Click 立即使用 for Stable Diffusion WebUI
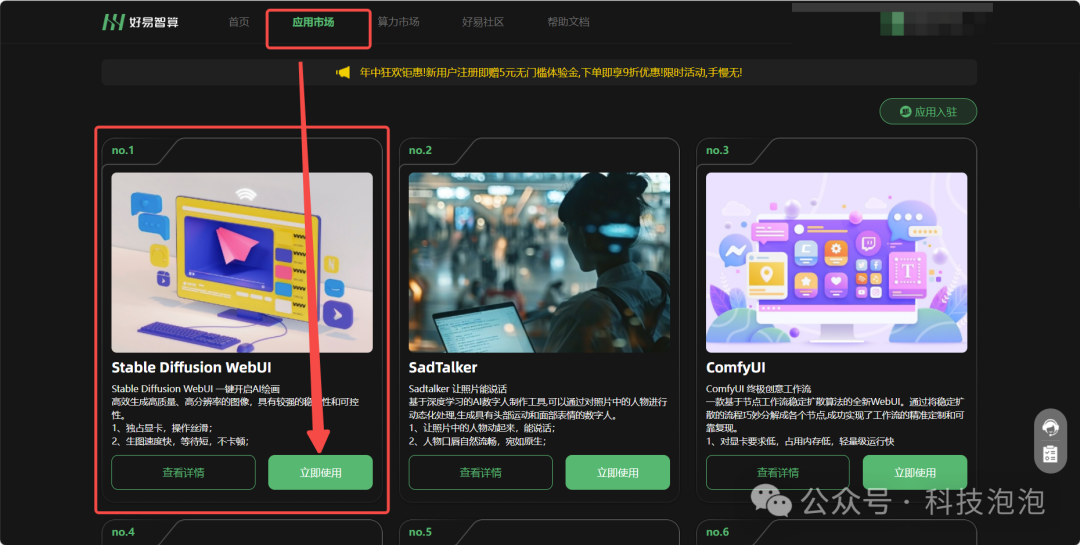 click(x=320, y=473)
